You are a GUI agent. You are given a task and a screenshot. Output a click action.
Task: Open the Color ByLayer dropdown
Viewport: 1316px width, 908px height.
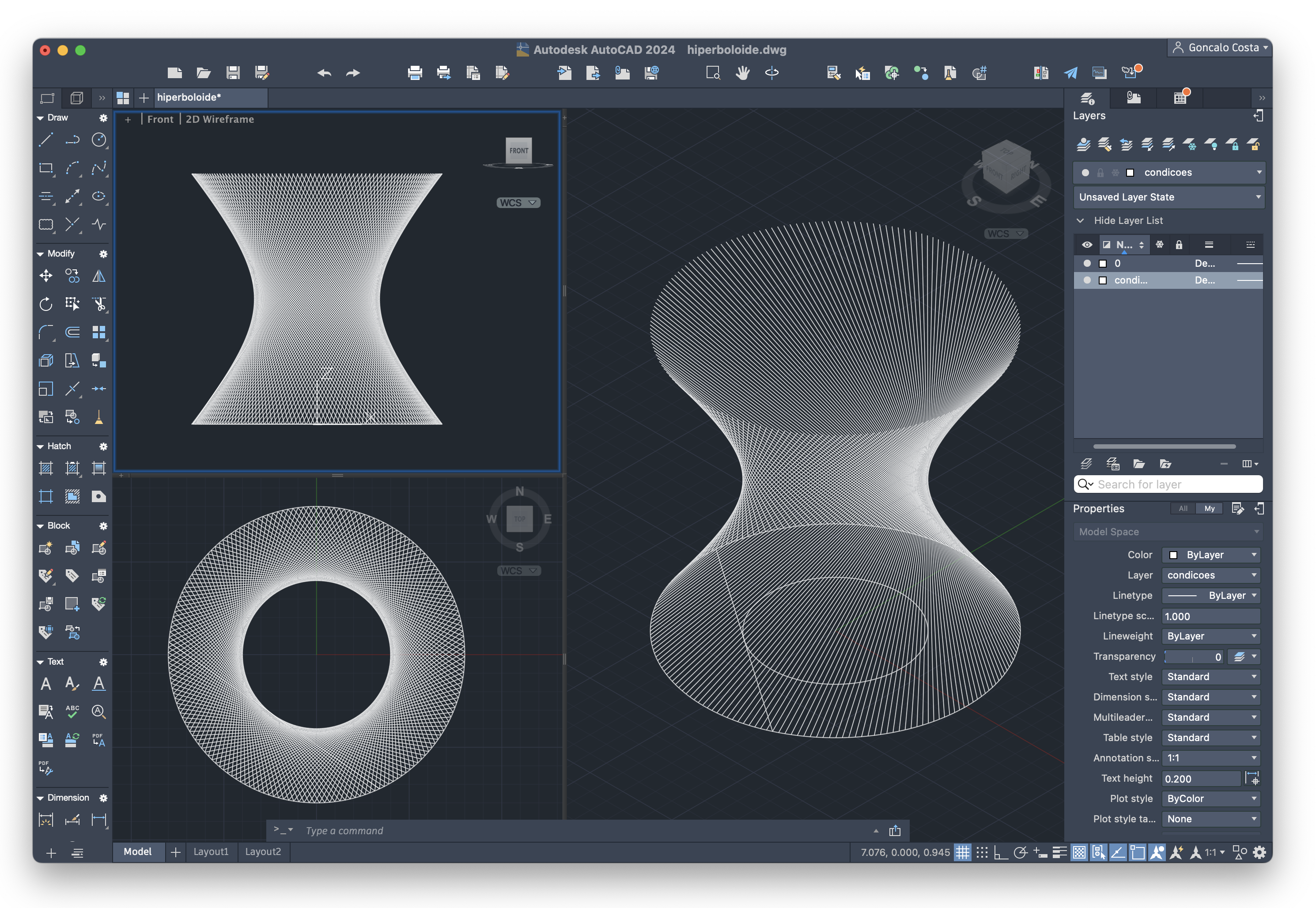coord(1211,555)
